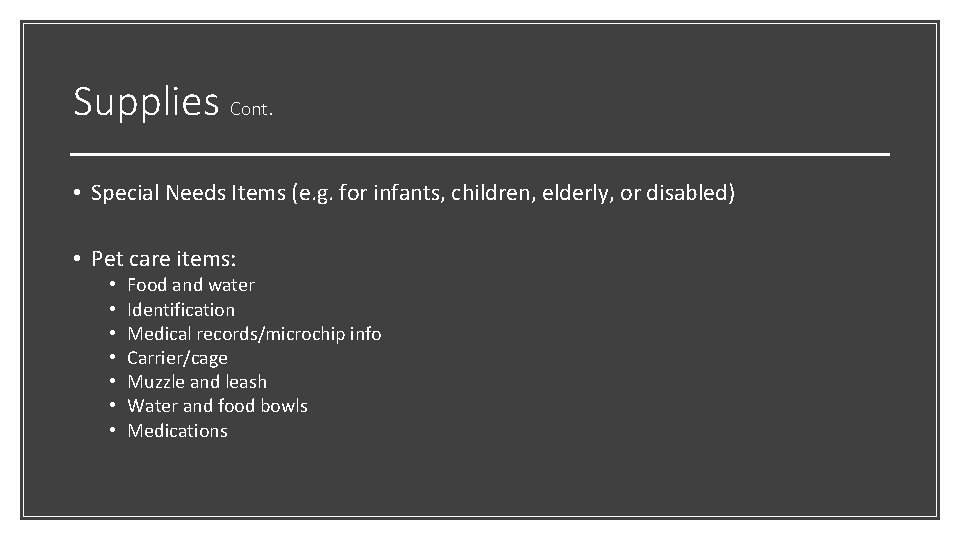This screenshot has height=540, width=960.
Task: Click the bullet marker beside "Carrier/cage"
Action: [x=113, y=358]
